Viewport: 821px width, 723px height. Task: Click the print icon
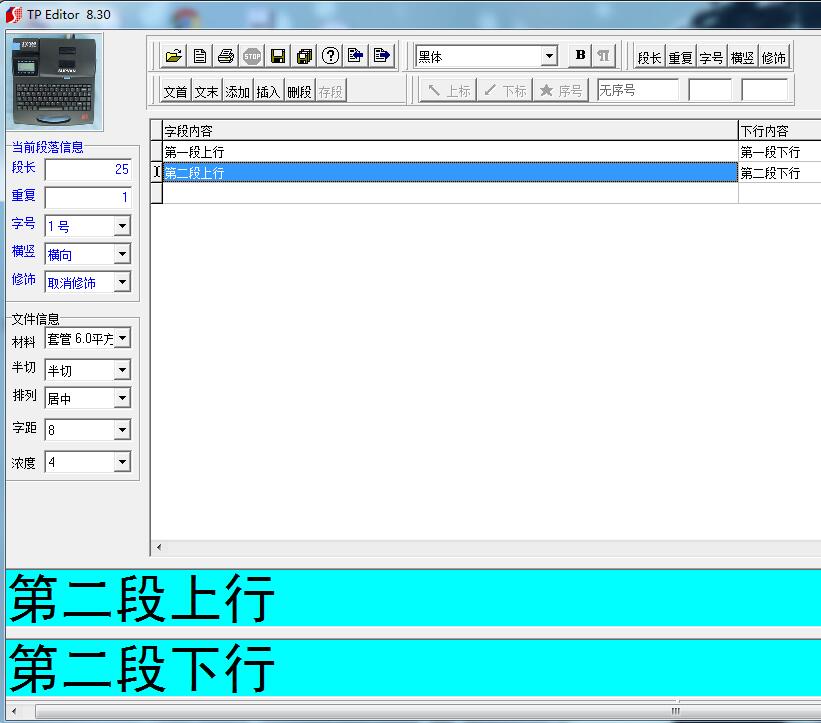(x=227, y=55)
